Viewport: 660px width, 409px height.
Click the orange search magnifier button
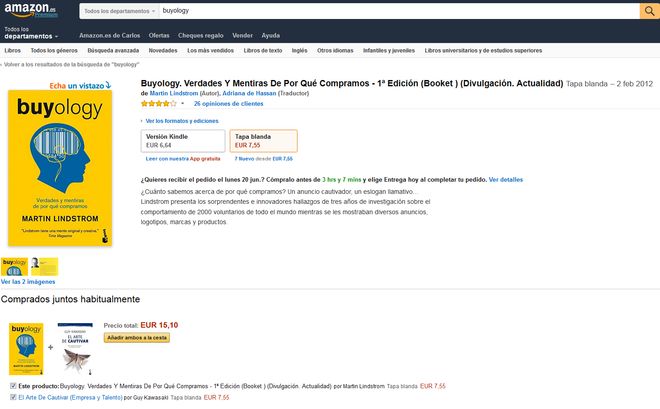point(649,11)
